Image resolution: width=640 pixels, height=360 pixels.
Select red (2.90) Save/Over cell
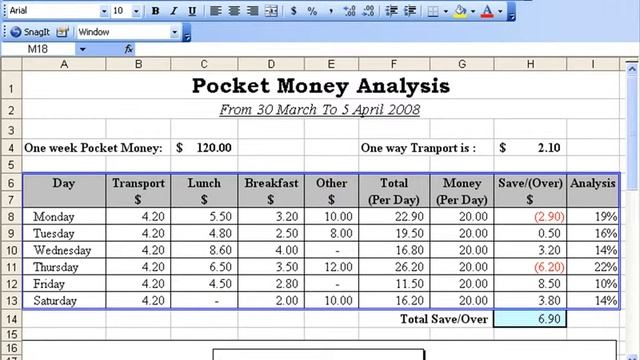point(530,217)
